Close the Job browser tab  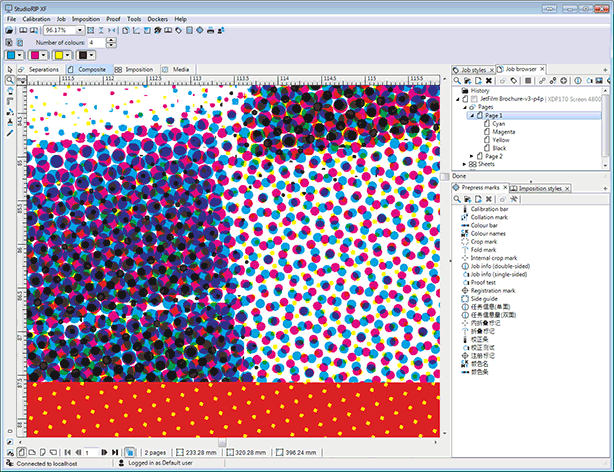click(x=542, y=69)
